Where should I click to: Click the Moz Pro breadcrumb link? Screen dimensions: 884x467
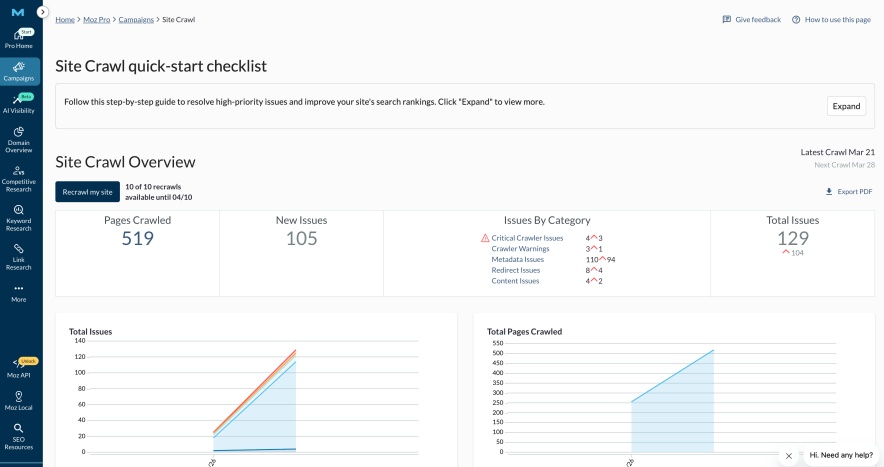click(x=96, y=20)
